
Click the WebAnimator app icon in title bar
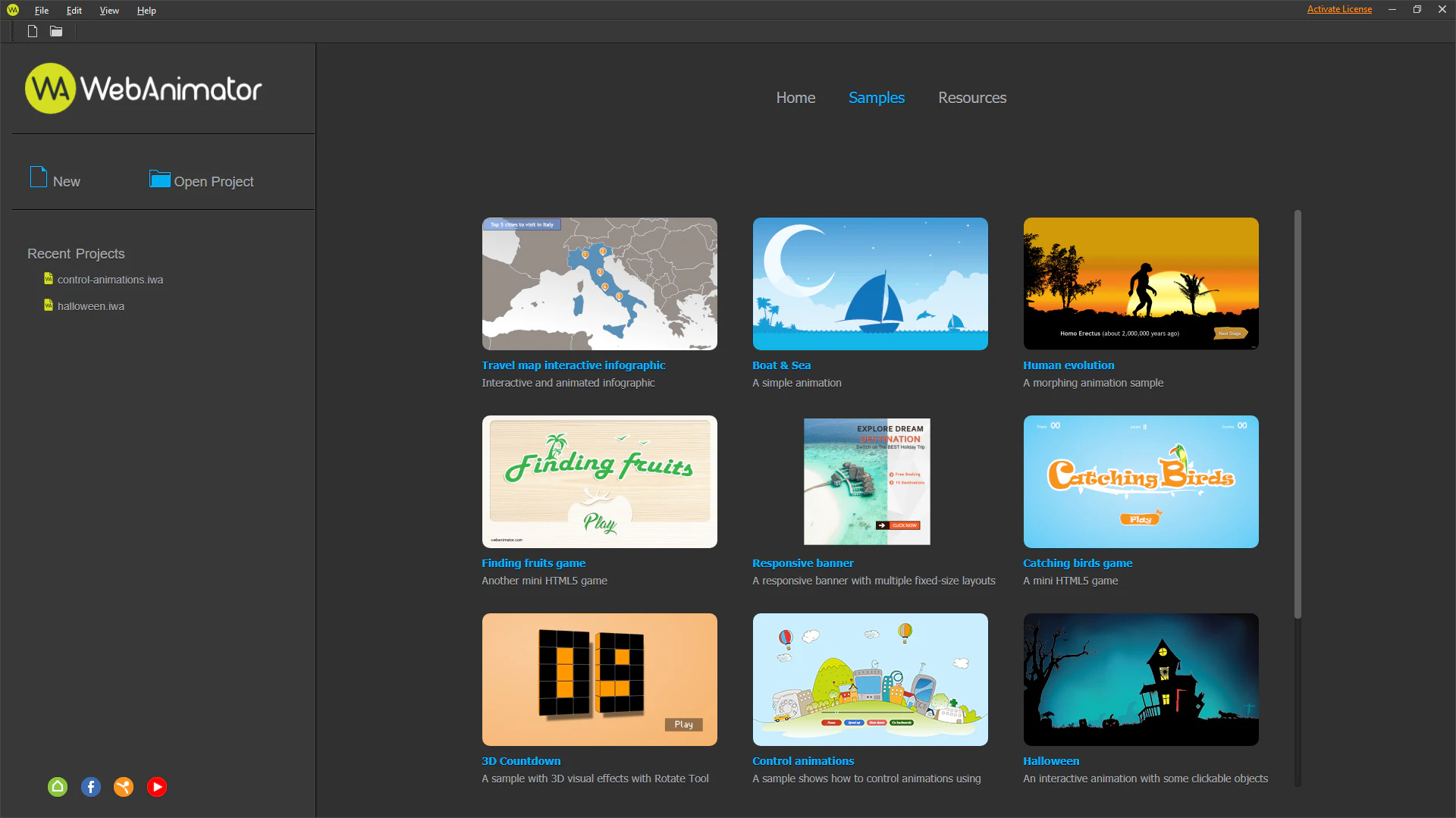pyautogui.click(x=11, y=10)
